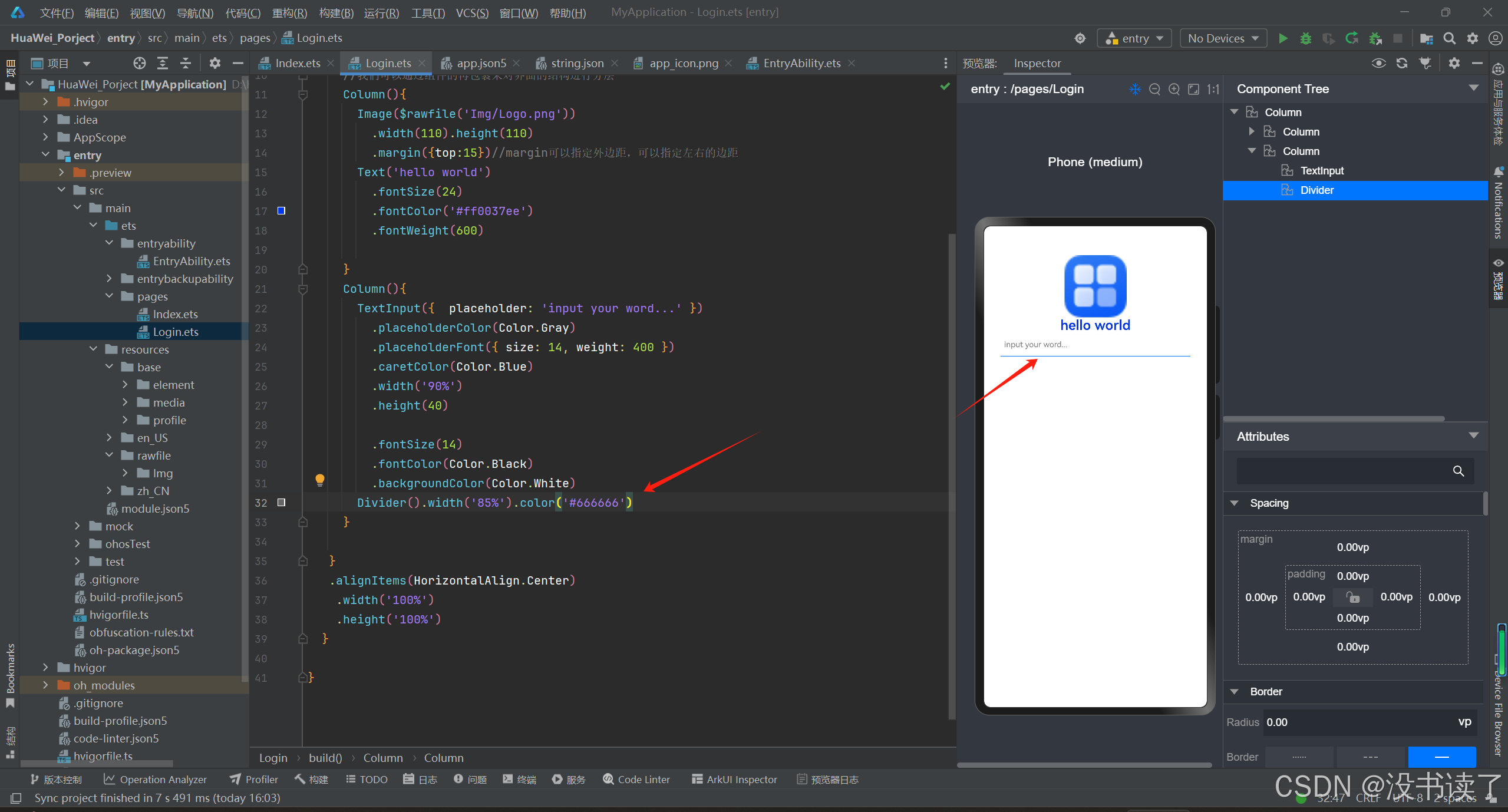Open the Code Linter tool window

coord(636,779)
